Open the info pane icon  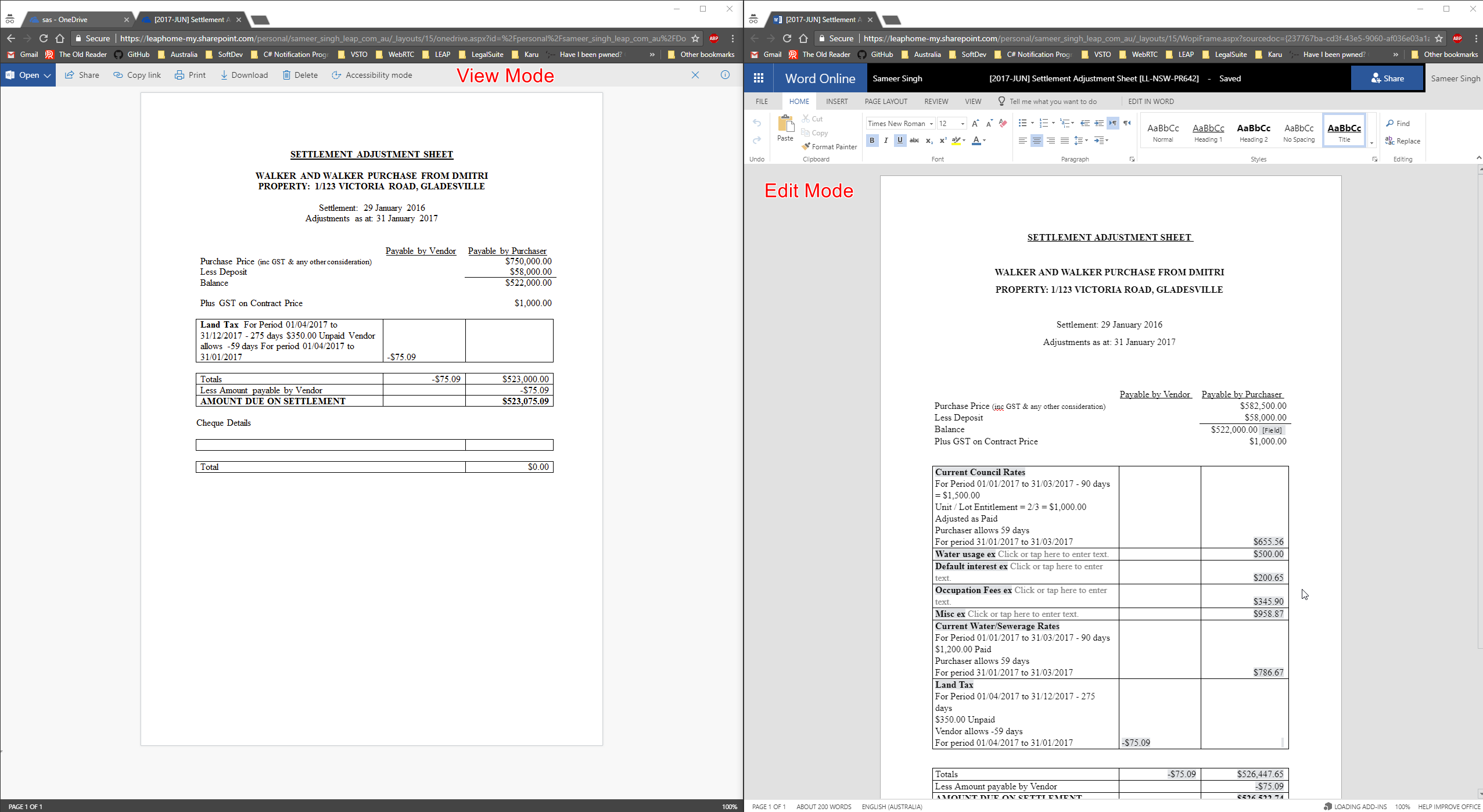725,75
